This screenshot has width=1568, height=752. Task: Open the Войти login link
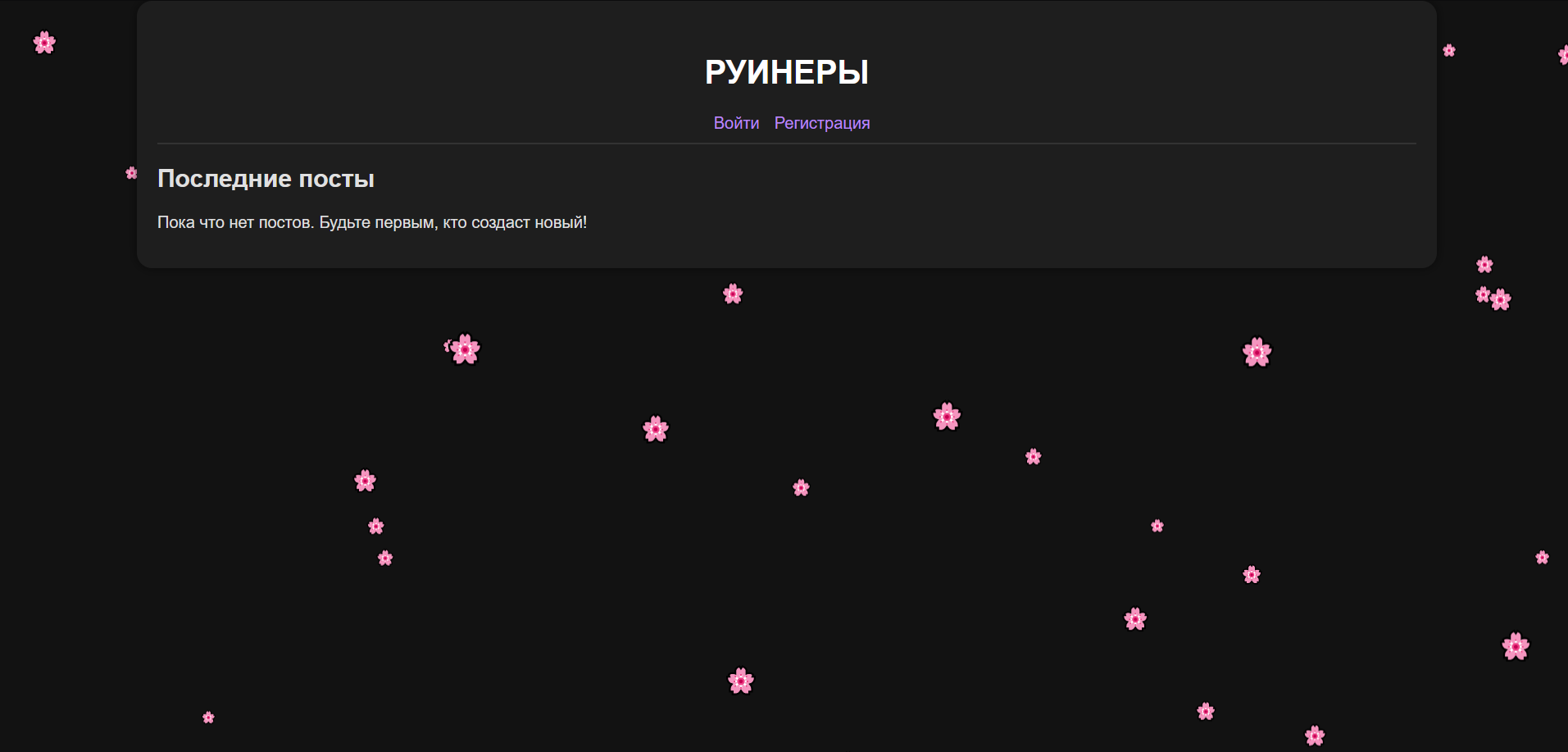pos(736,122)
